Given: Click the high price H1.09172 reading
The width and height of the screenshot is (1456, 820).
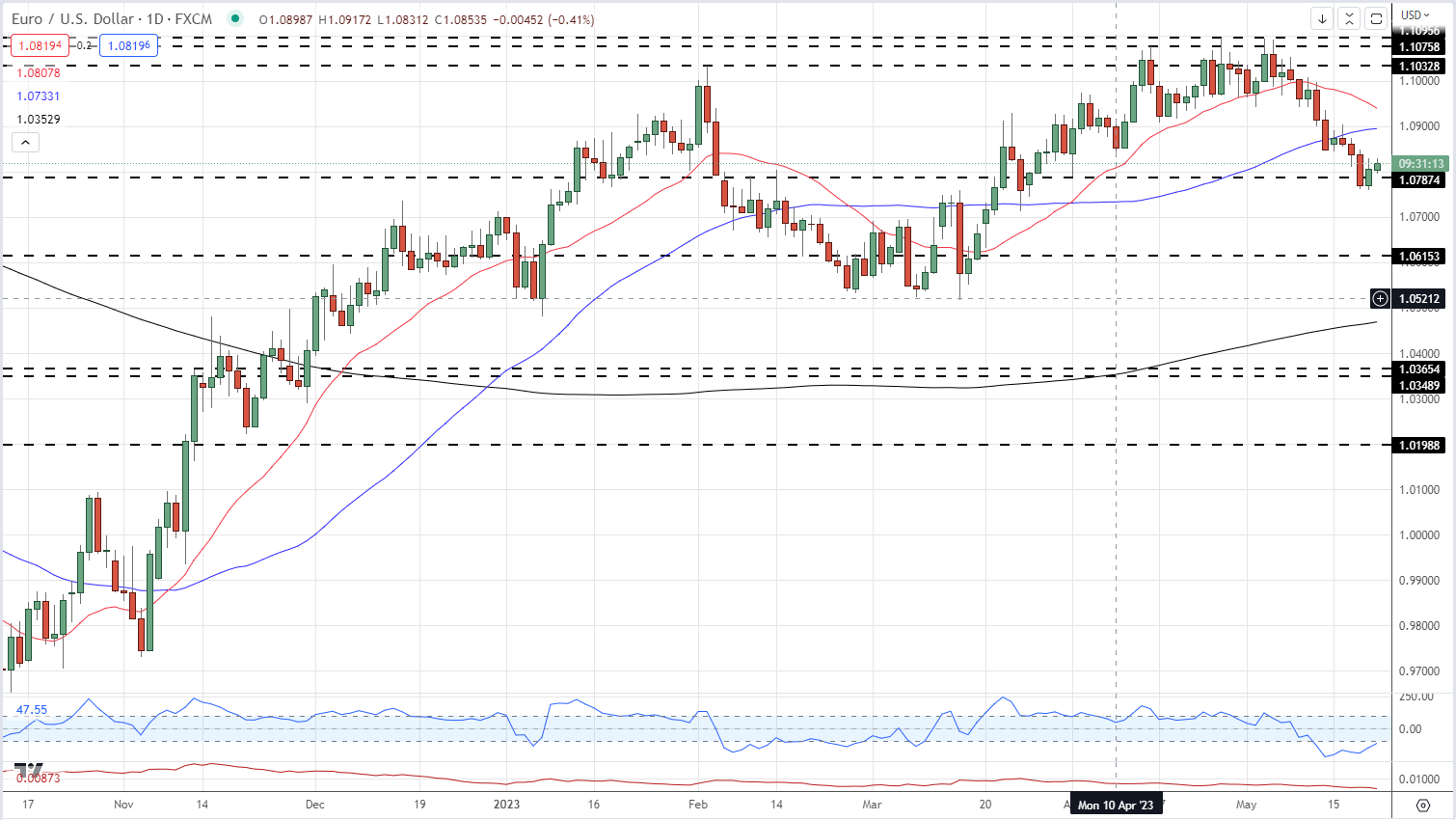Looking at the screenshot, I should 344,19.
